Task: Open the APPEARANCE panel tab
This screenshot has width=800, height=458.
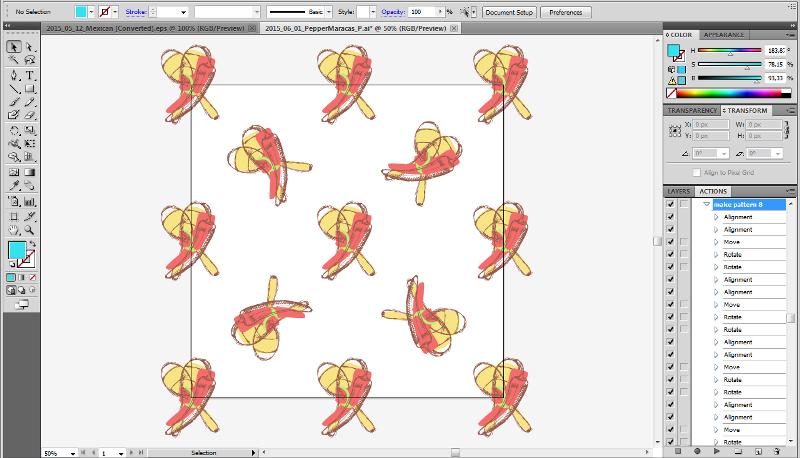Action: [x=723, y=35]
